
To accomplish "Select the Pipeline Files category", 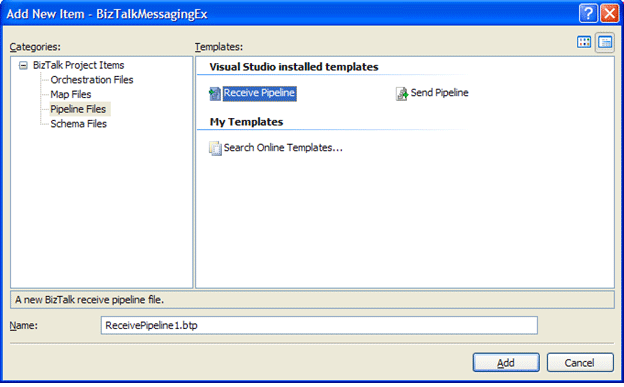I will pyautogui.click(x=79, y=109).
